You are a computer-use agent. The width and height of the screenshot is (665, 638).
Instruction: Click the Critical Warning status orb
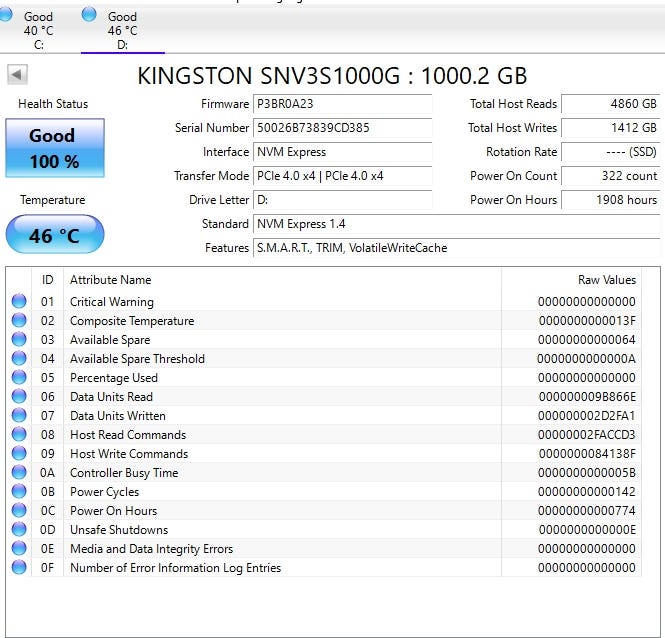[19, 302]
